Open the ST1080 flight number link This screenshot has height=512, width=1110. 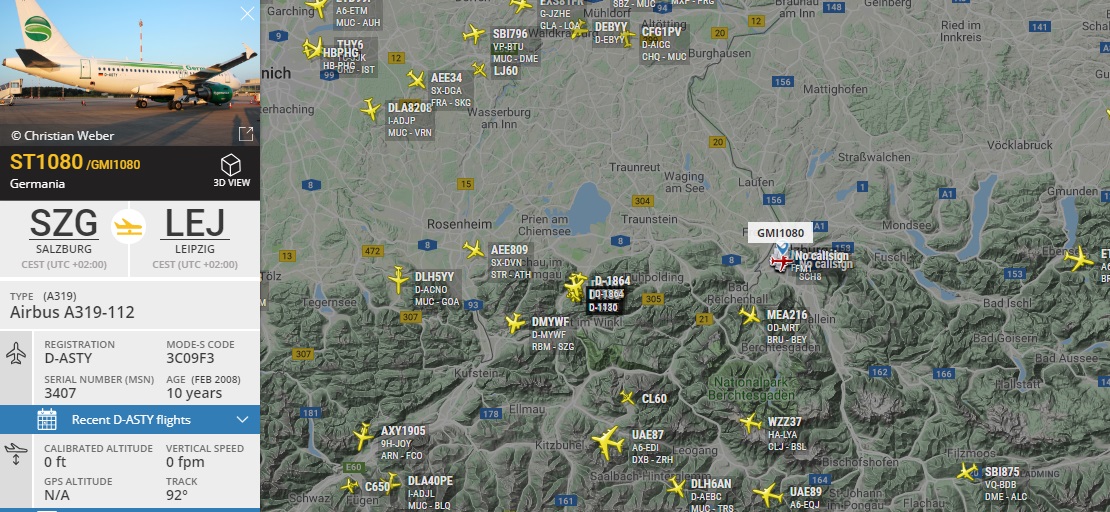click(47, 162)
